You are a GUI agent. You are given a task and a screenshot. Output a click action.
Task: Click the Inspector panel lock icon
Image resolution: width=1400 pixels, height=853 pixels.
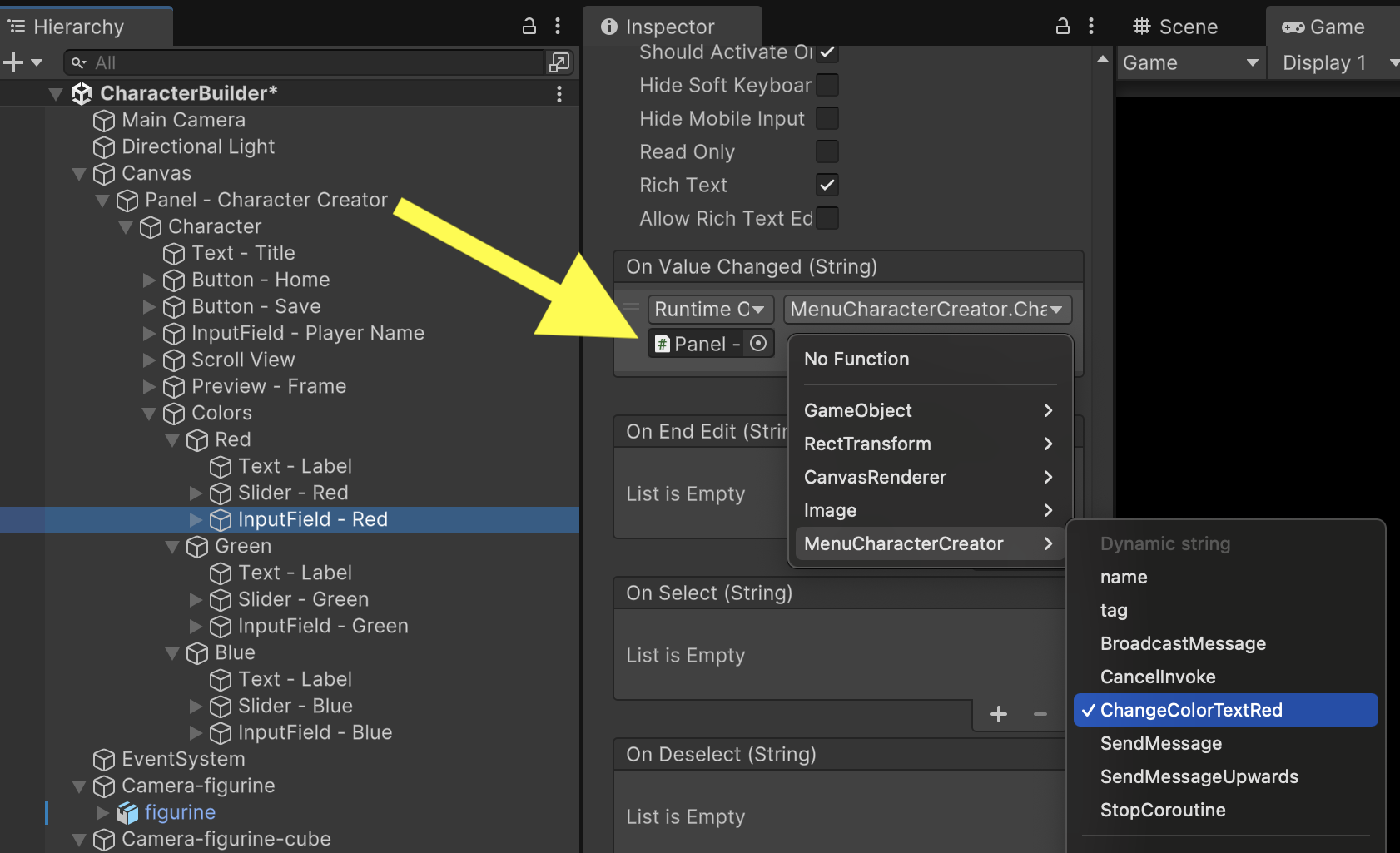tap(1062, 27)
